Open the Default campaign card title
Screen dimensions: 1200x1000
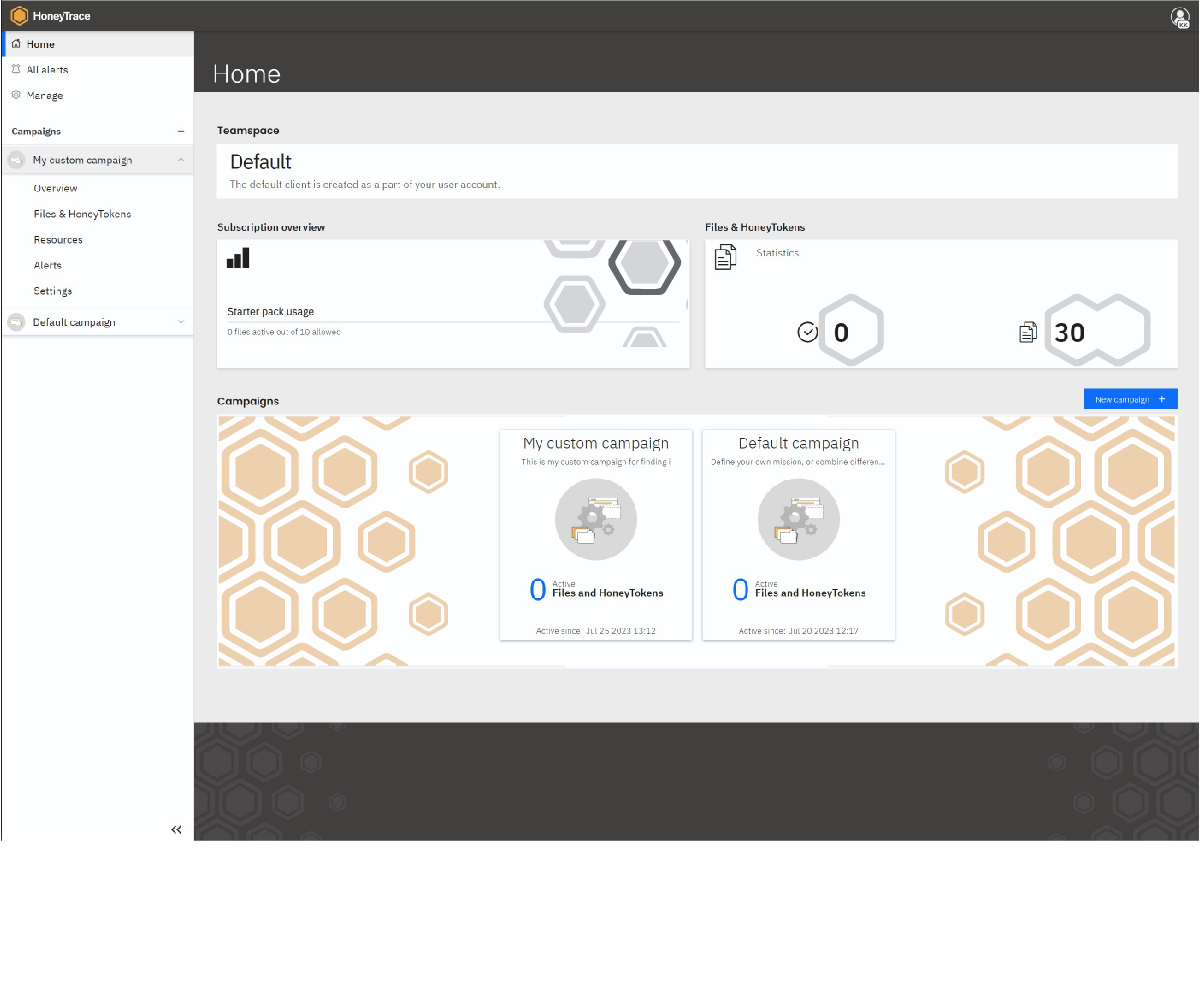pyautogui.click(x=798, y=443)
